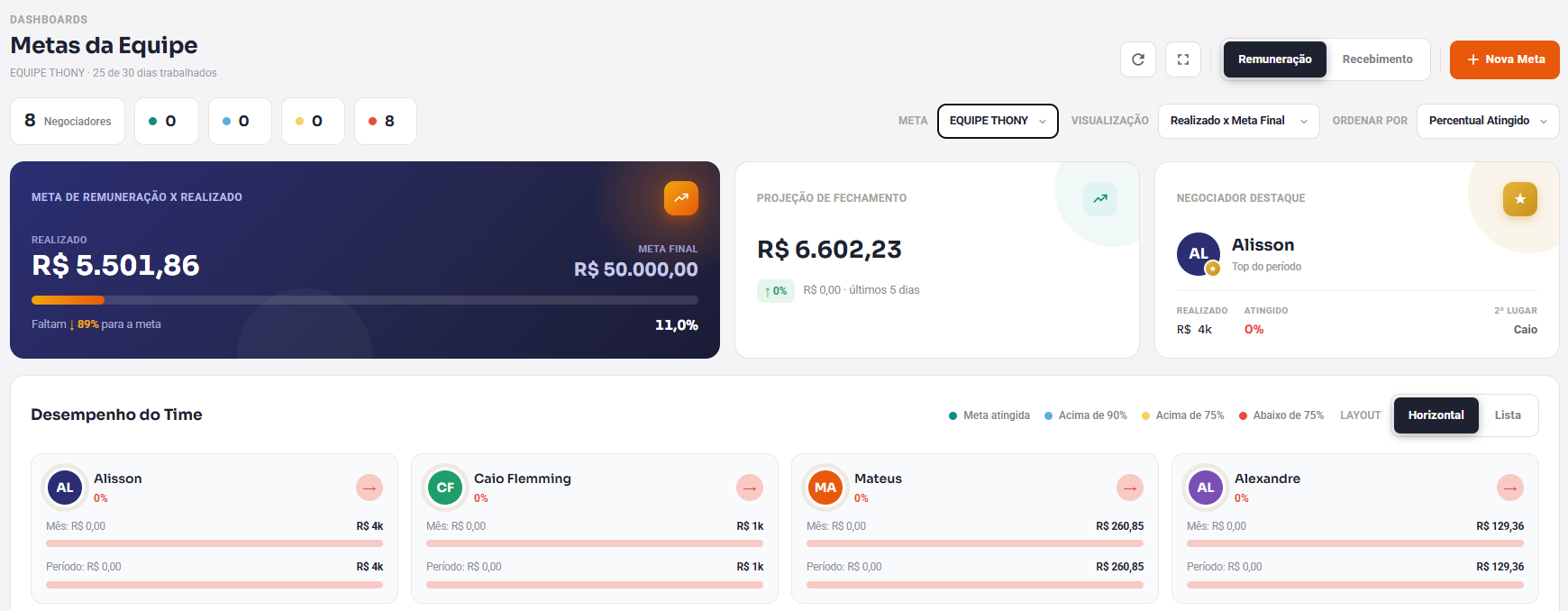Select the Remuneração toggle option
Image resolution: width=1568 pixels, height=611 pixels.
pyautogui.click(x=1275, y=59)
